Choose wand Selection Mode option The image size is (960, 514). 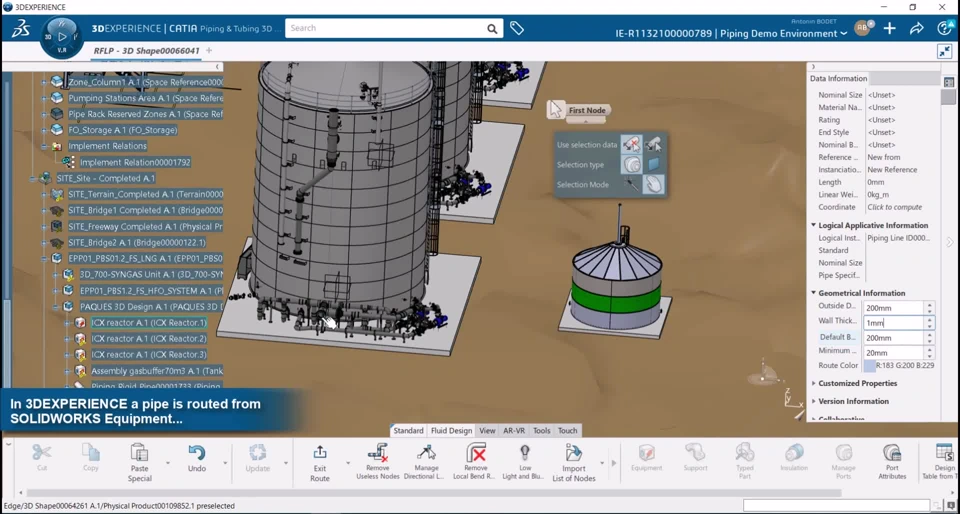click(632, 184)
